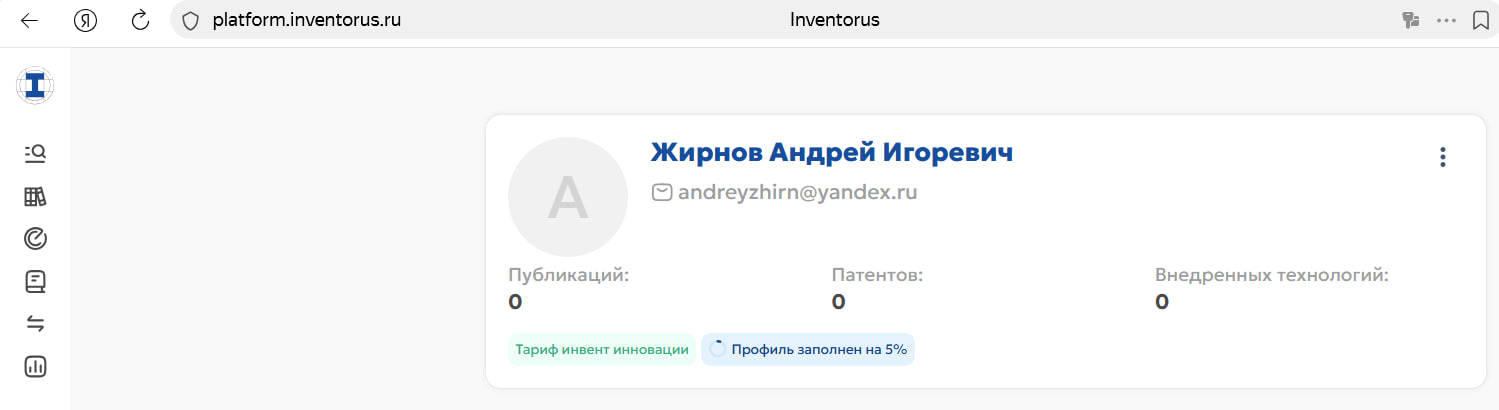Open the profile card three-dot menu
This screenshot has height=410, width=1499.
click(x=1441, y=157)
